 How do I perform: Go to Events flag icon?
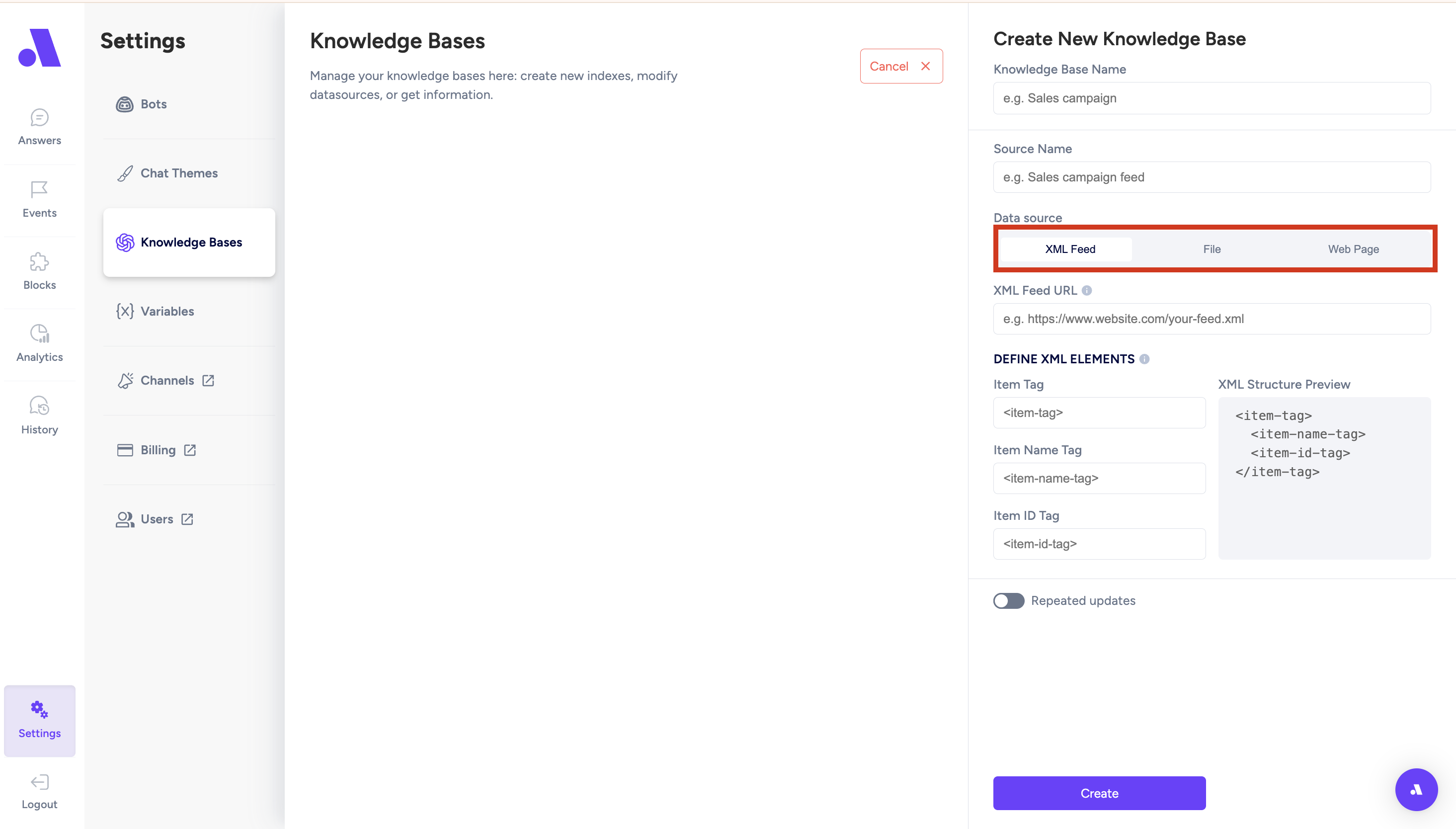pos(39,189)
